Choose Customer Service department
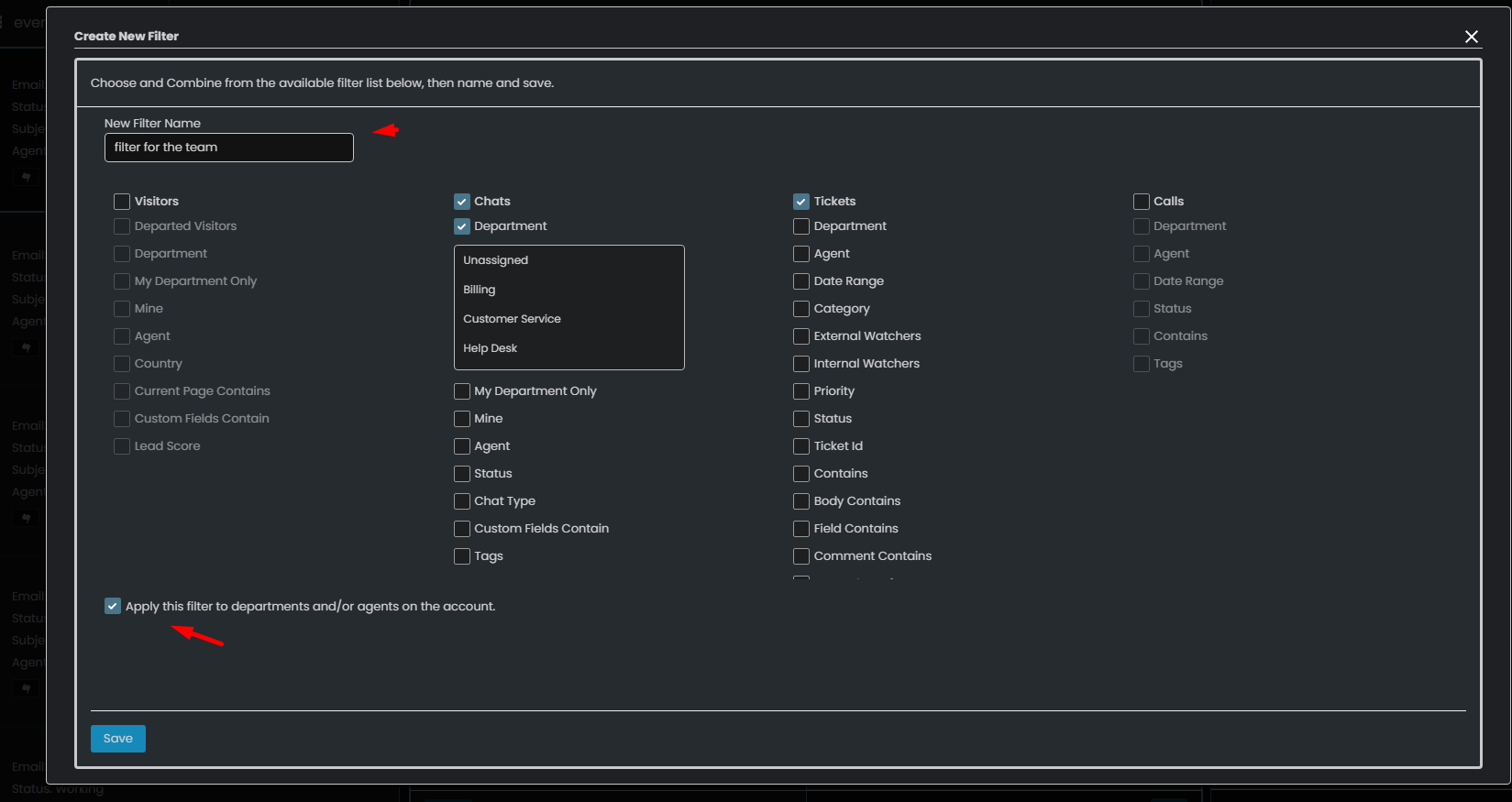Image resolution: width=1512 pixels, height=802 pixels. point(512,319)
